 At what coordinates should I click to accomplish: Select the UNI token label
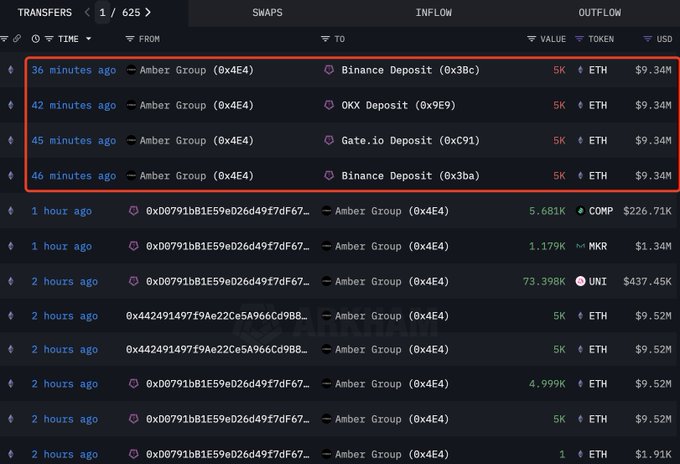tap(598, 281)
